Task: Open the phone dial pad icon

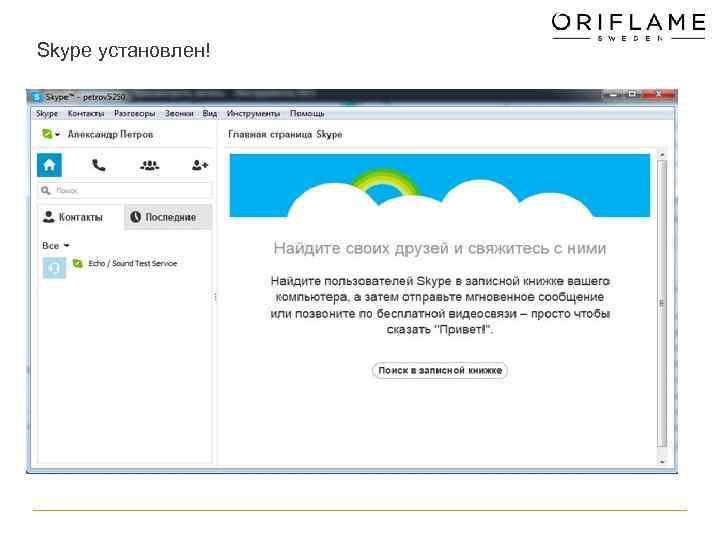Action: [99, 165]
